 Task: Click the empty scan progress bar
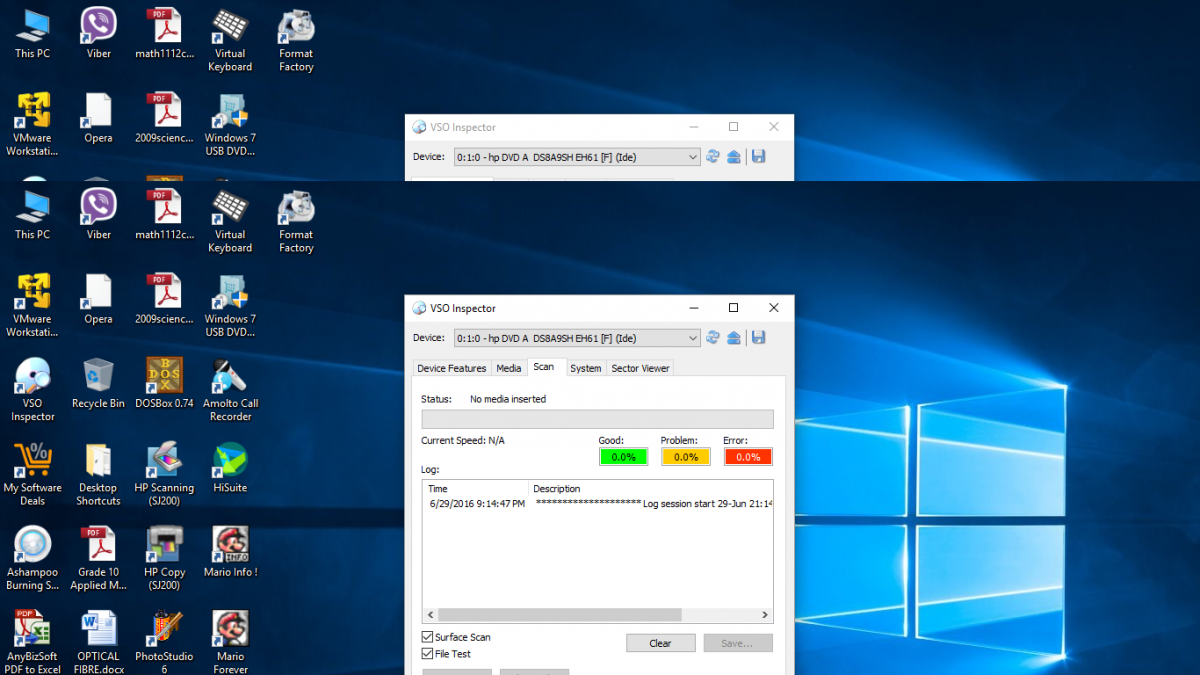[597, 419]
